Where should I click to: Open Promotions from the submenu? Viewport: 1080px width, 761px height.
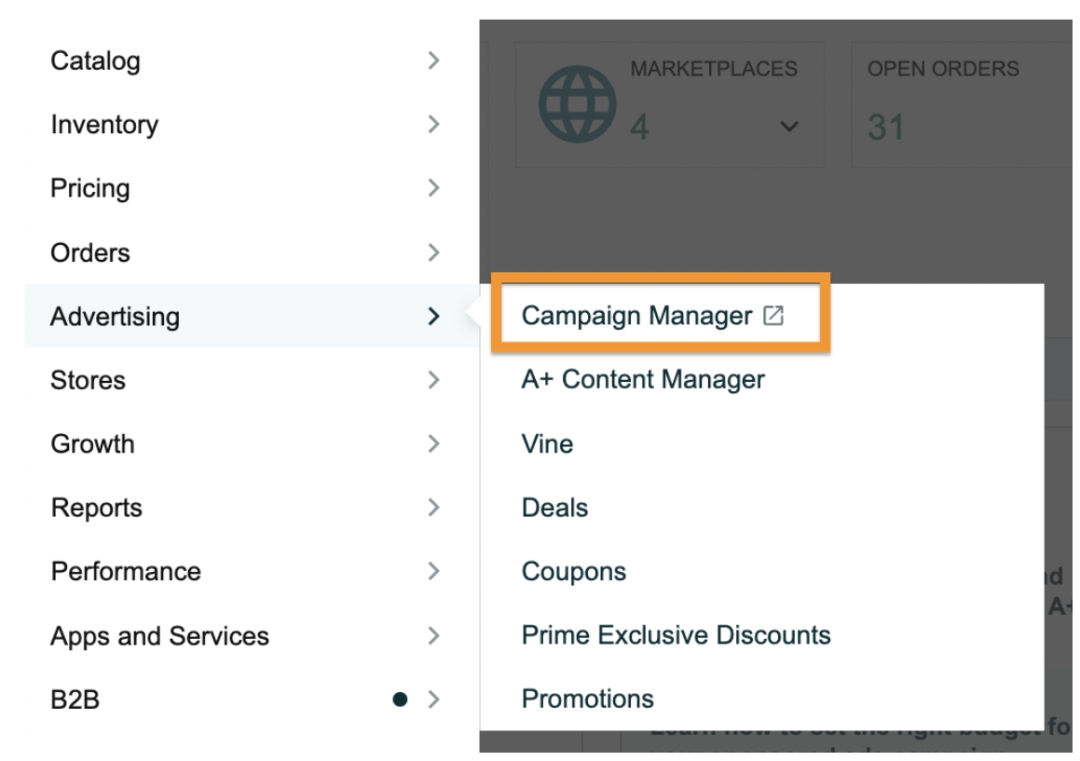(588, 699)
